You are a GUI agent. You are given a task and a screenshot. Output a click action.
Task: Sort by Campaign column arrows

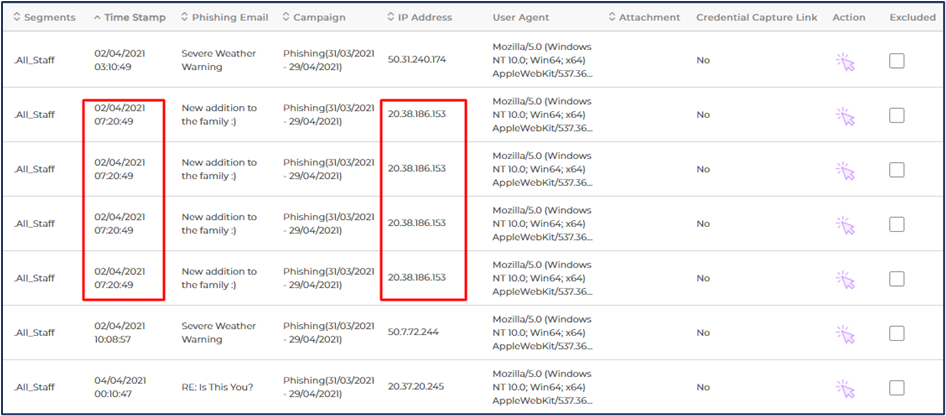[286, 17]
